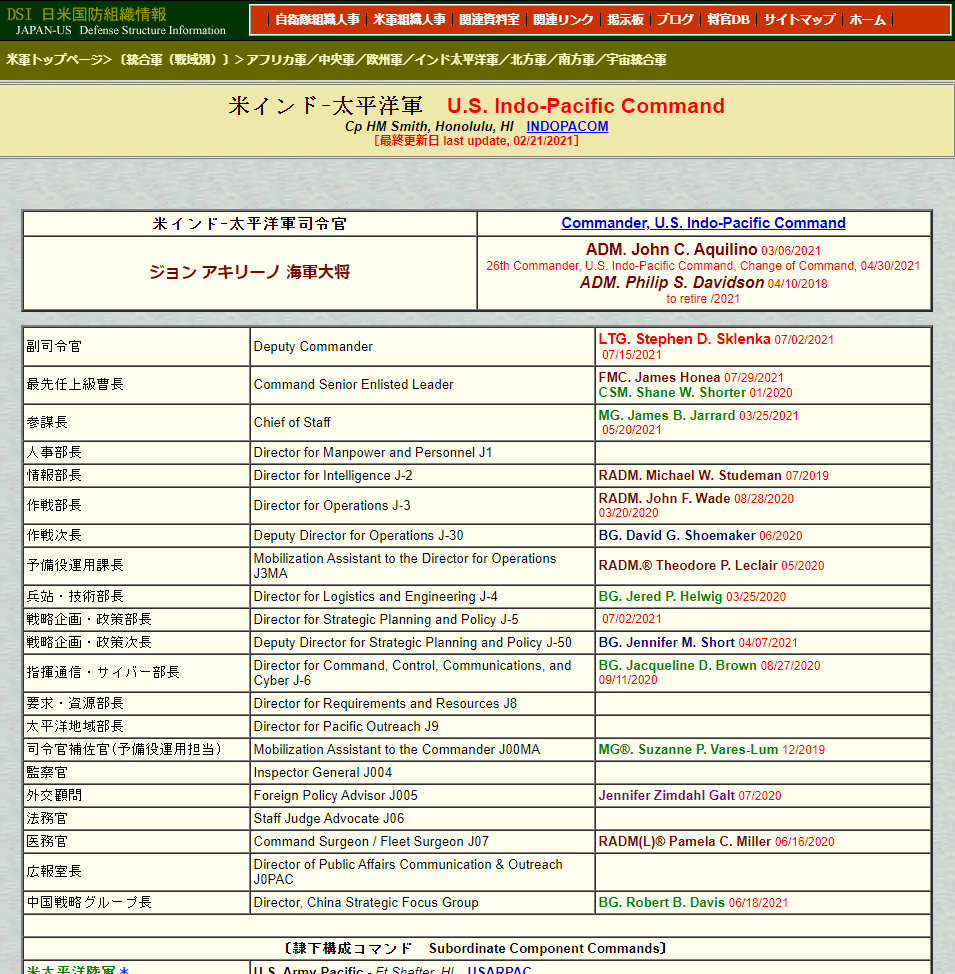955x974 pixels.
Task: Go to 米軍トップページ breadcrumb link
Action: [x=54, y=60]
